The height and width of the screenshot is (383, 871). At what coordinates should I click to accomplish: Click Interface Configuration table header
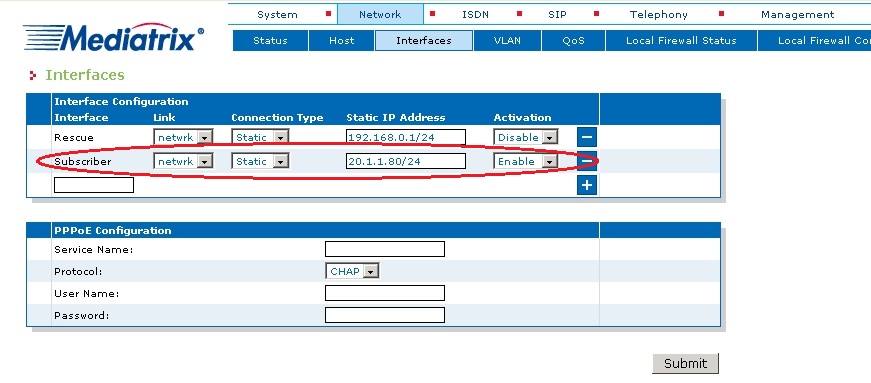pos(121,102)
